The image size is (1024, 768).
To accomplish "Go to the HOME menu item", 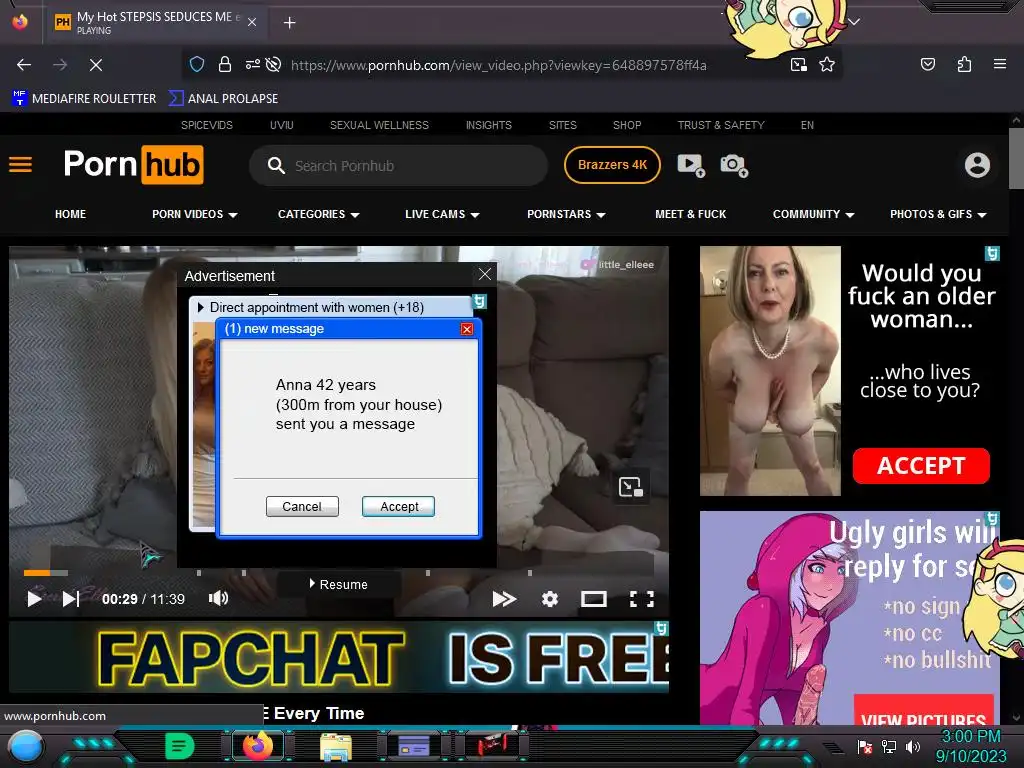I will [x=71, y=214].
